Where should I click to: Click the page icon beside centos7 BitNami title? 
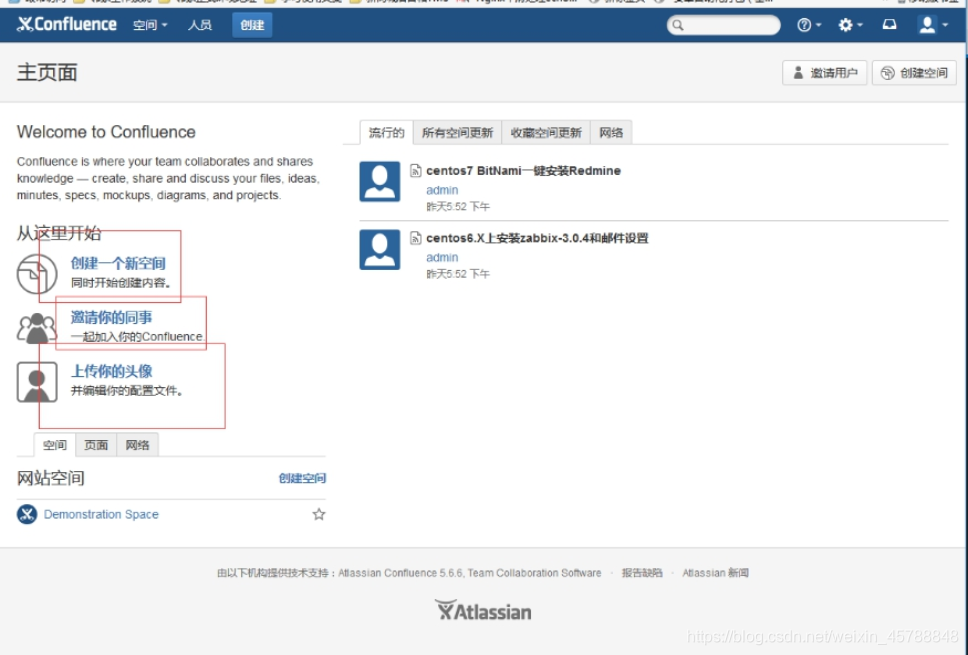415,170
